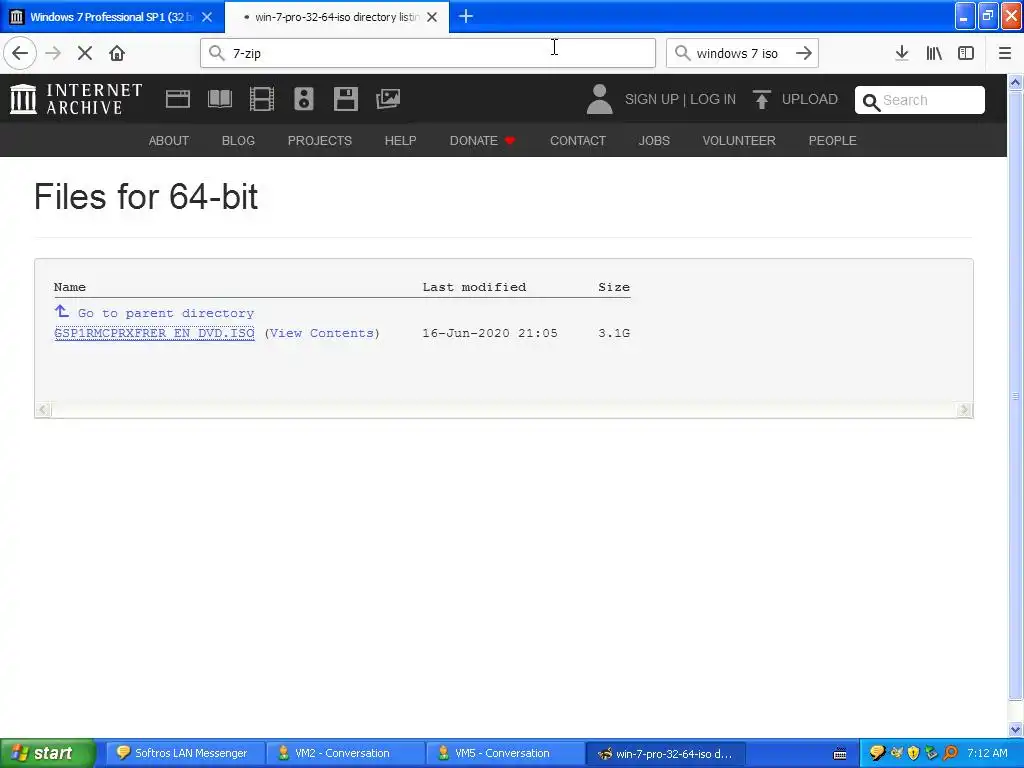This screenshot has height=768, width=1024.
Task: Click View Contents link
Action: point(322,333)
